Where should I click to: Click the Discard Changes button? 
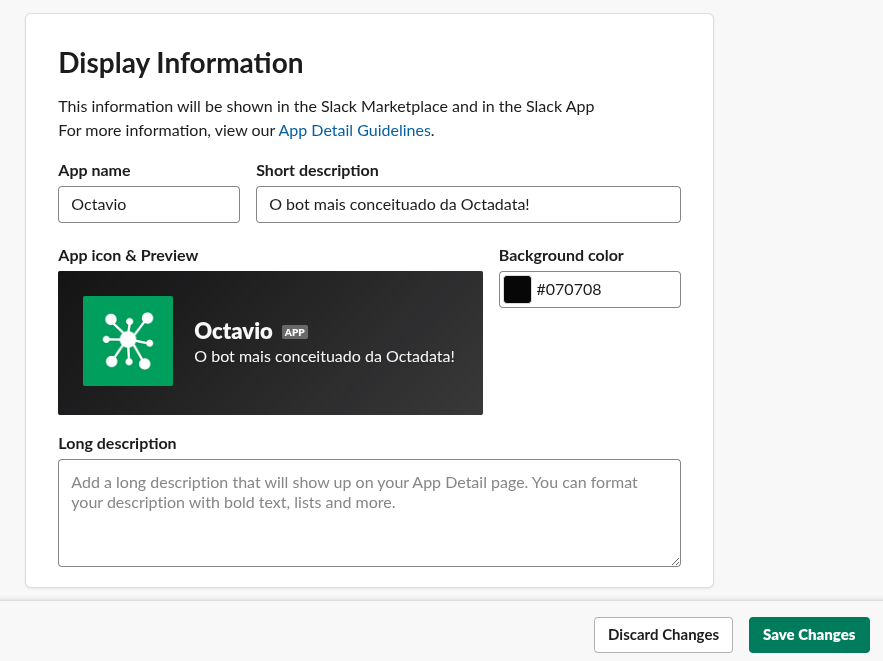coord(663,635)
